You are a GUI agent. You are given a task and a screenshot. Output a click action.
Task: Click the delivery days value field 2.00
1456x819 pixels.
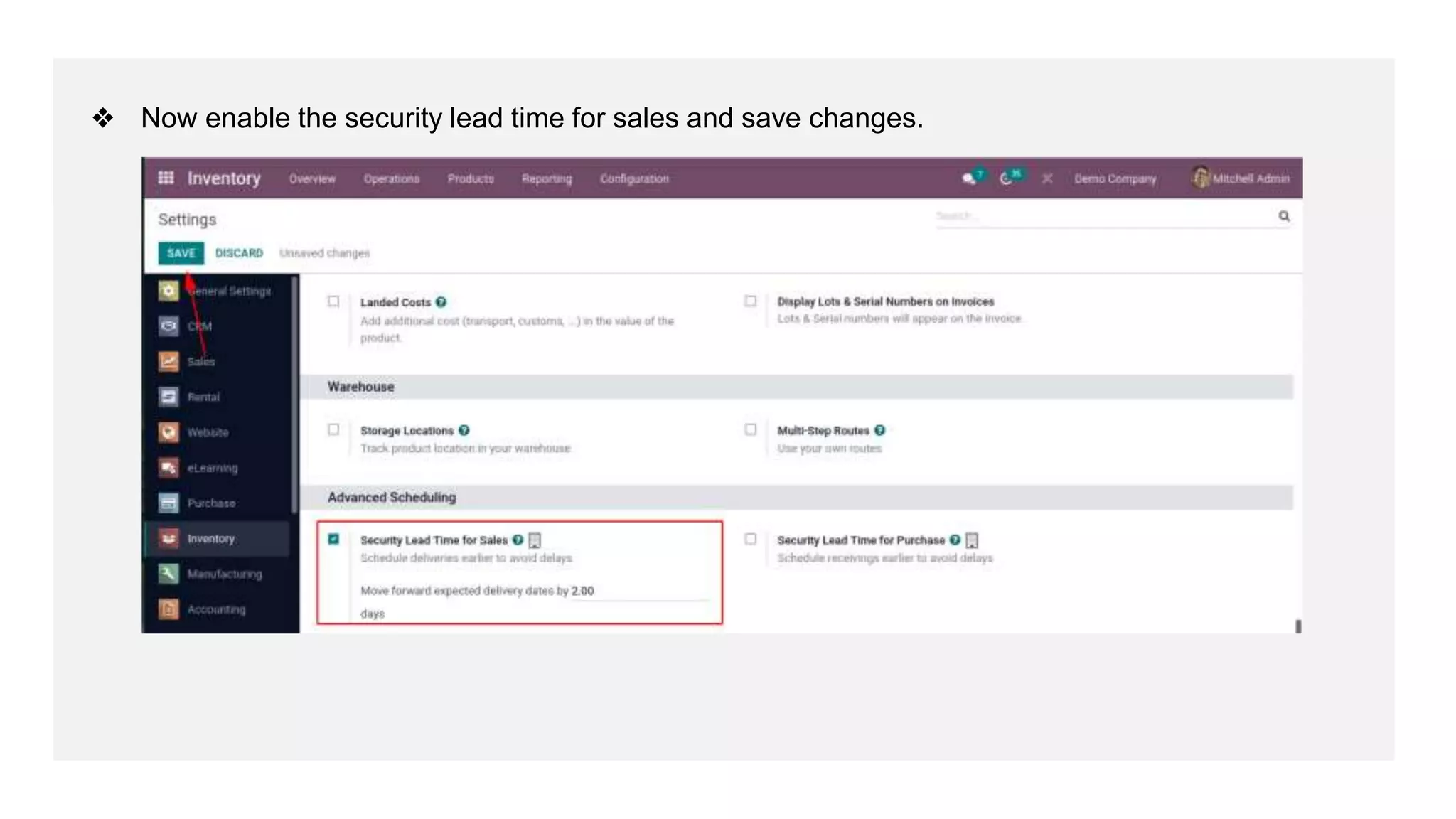(640, 591)
